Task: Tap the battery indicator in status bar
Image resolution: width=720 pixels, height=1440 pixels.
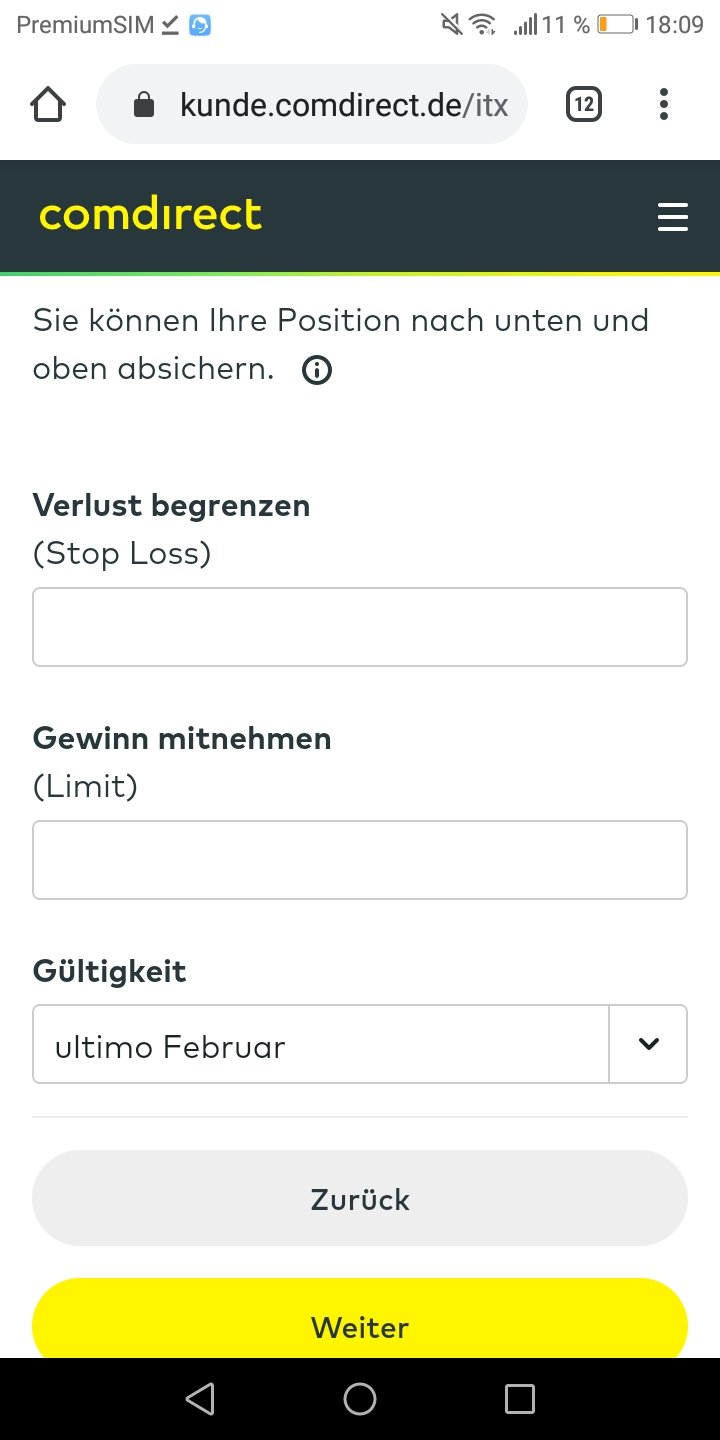Action: click(616, 25)
